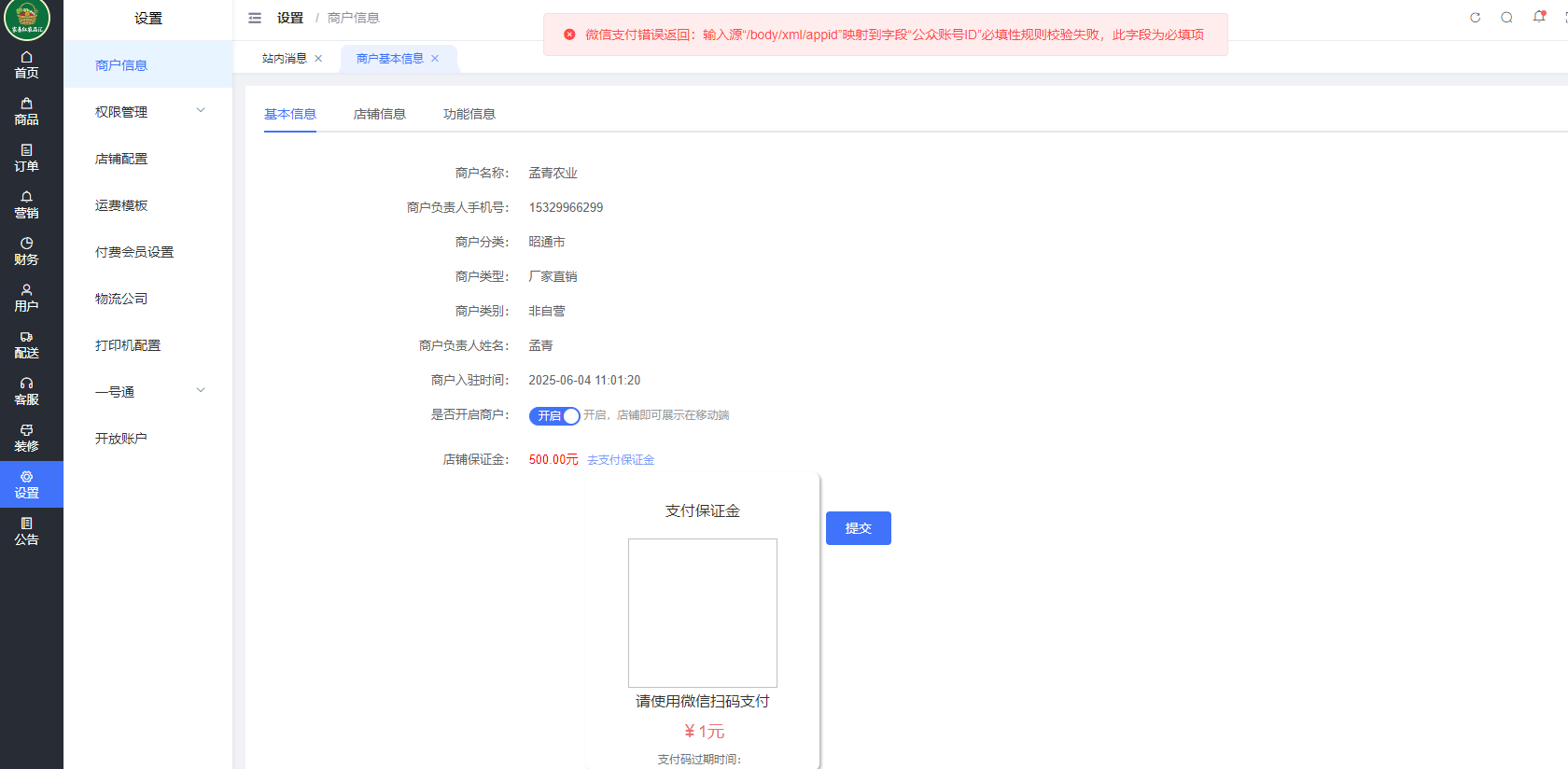This screenshot has width=1568, height=769.
Task: Select 物流公司 in settings menu
Action: point(147,299)
